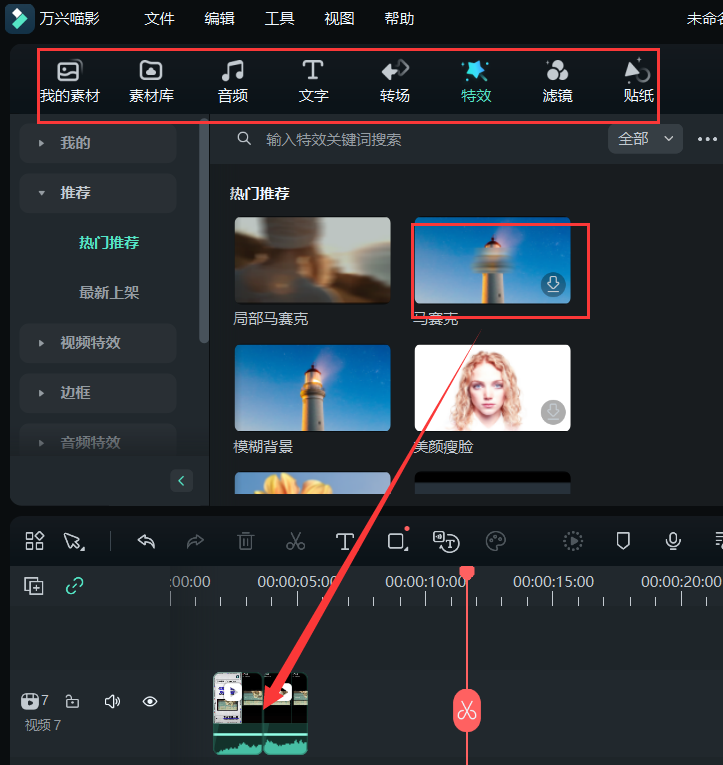
Task: Mute the 视频 7 track
Action: point(112,702)
